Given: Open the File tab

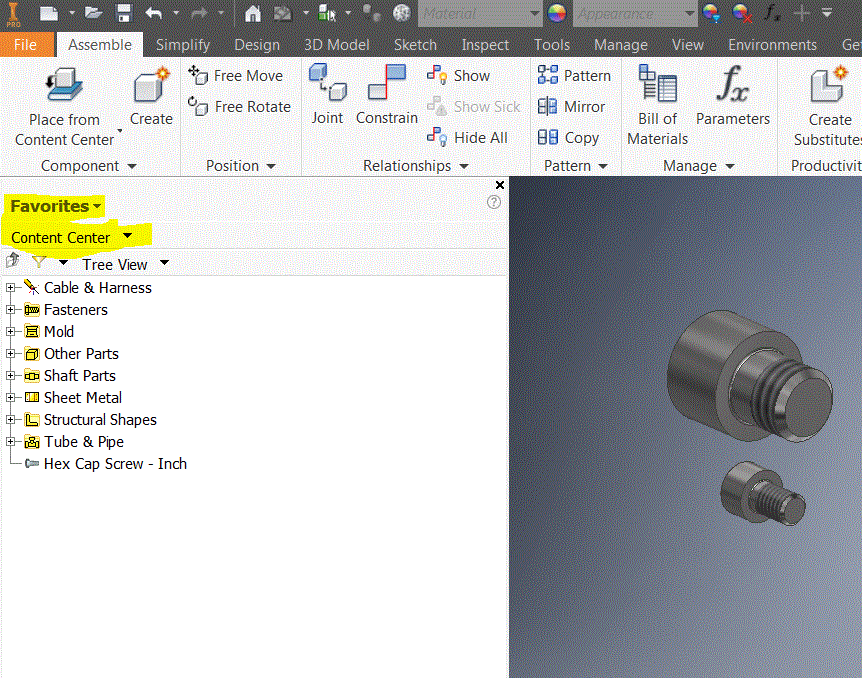Looking at the screenshot, I should tap(26, 45).
